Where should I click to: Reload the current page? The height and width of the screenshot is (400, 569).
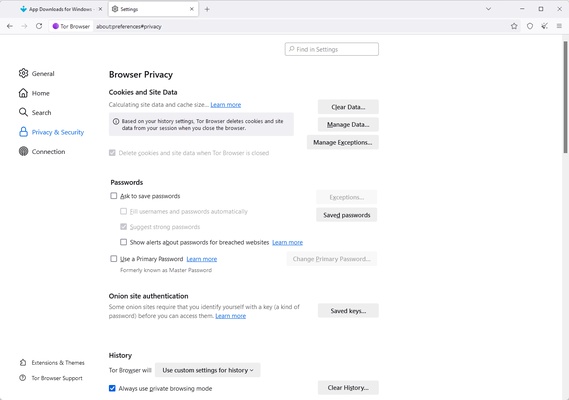coord(39,26)
